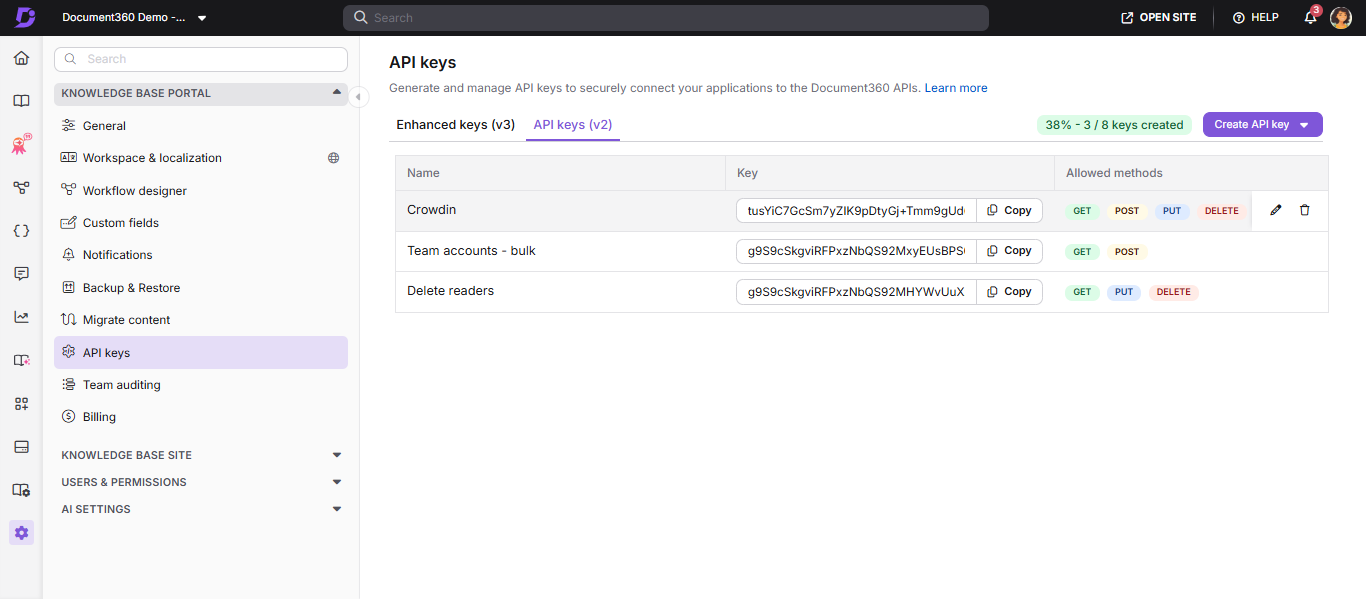Click the PUT tag in Delete readers row

(1124, 292)
